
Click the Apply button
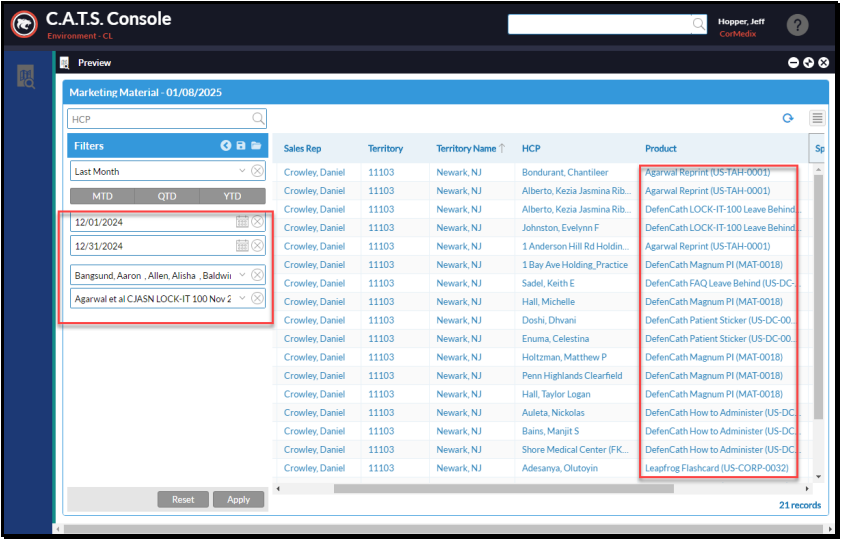pyautogui.click(x=238, y=499)
